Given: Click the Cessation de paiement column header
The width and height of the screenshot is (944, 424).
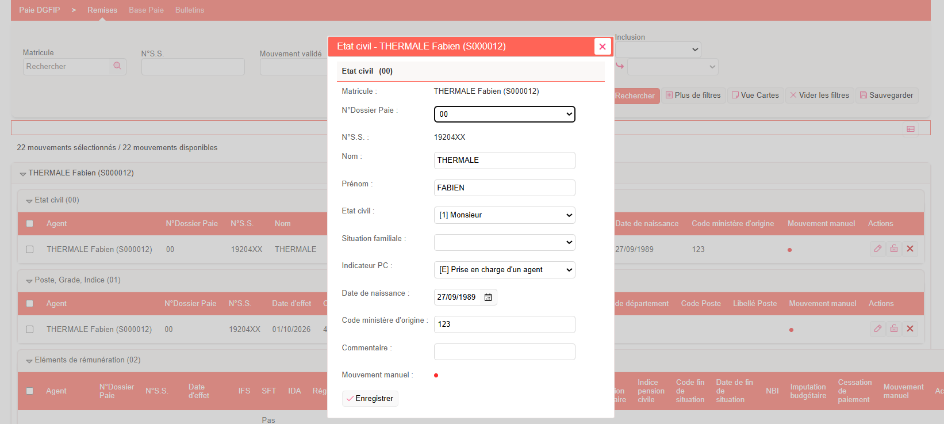Looking at the screenshot, I should (x=854, y=391).
